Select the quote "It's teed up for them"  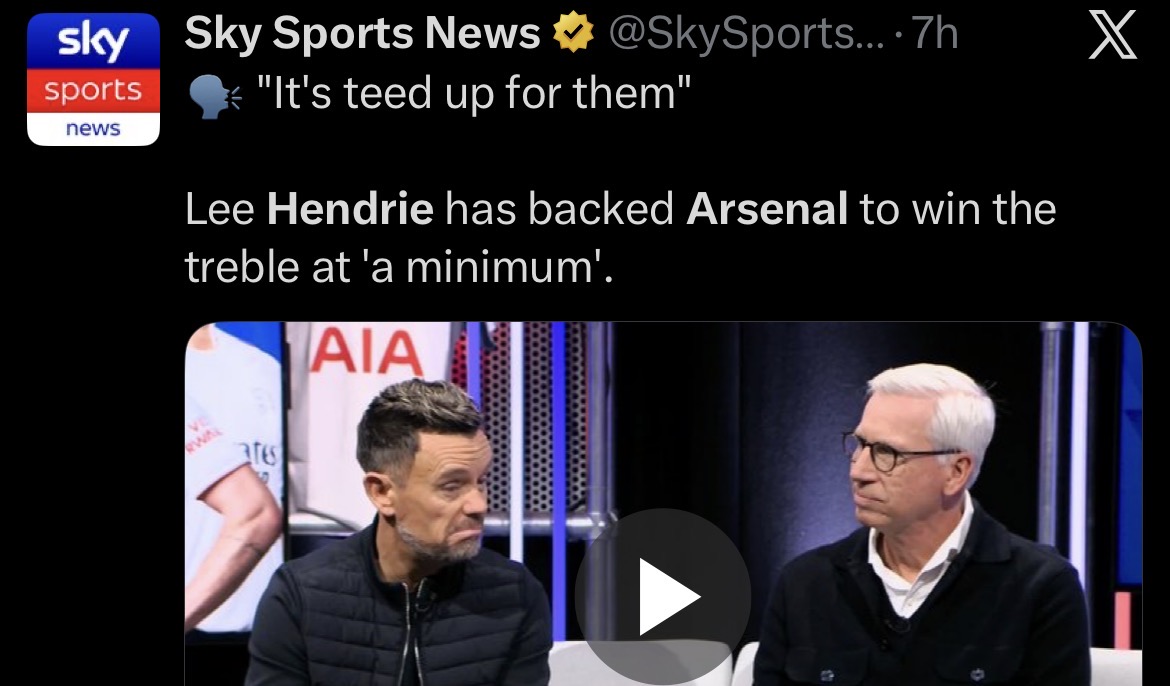point(475,94)
